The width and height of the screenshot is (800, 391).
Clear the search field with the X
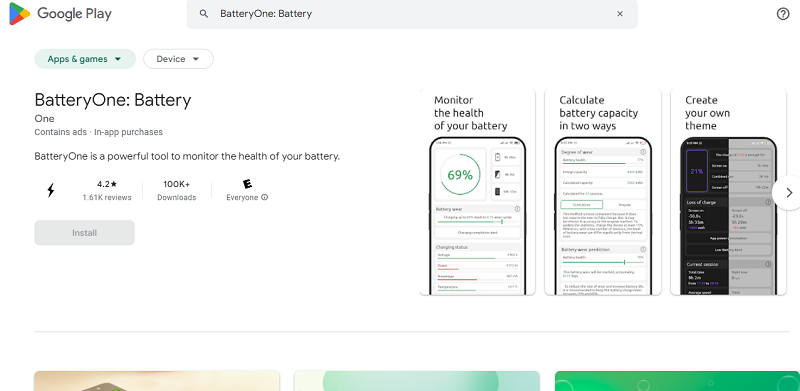click(620, 14)
